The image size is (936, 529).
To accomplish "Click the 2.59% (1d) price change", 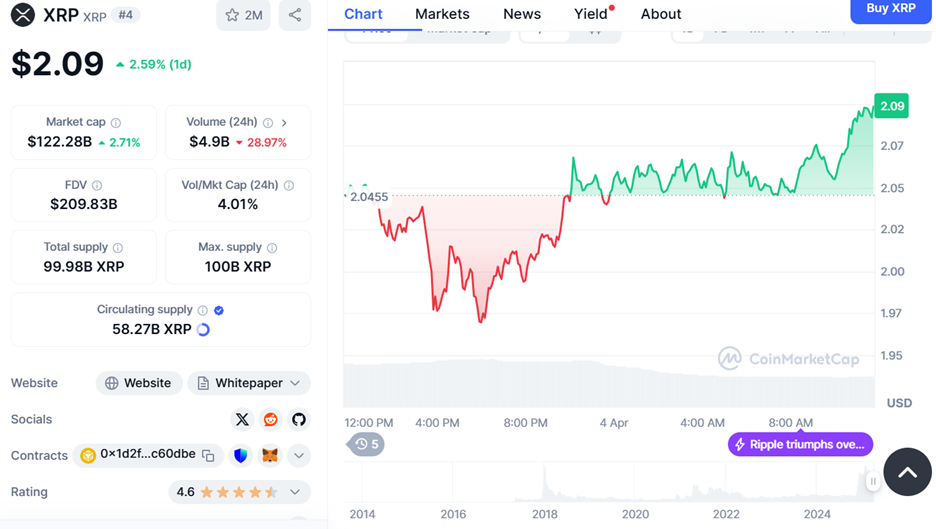I will tap(154, 64).
